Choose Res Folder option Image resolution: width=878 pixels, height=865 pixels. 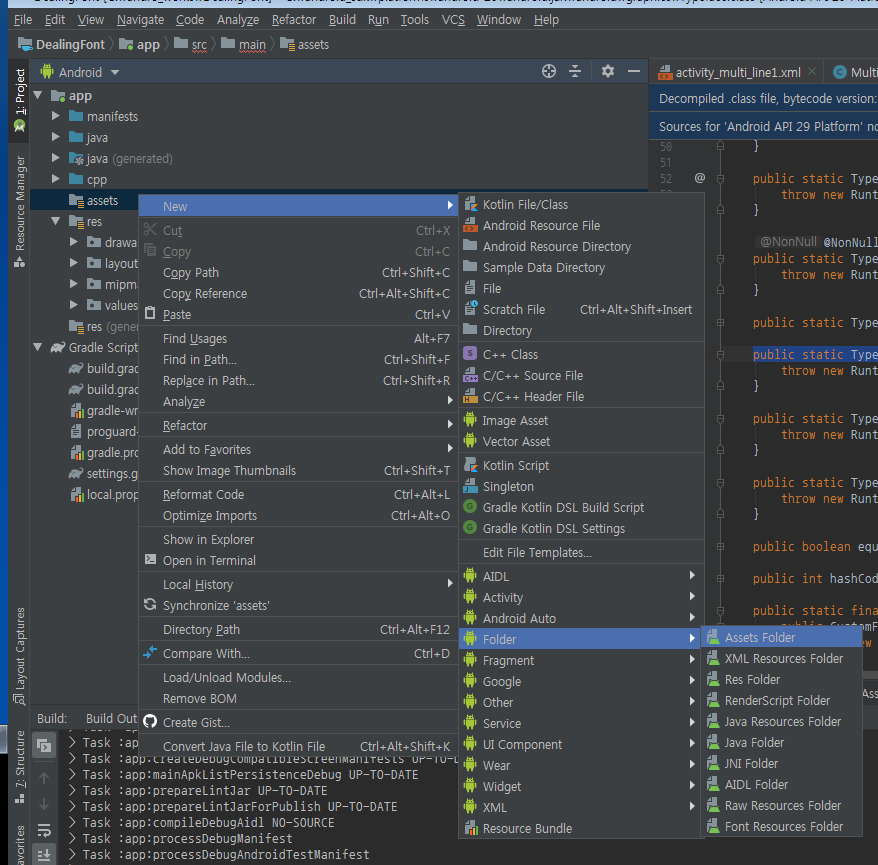click(x=781, y=679)
